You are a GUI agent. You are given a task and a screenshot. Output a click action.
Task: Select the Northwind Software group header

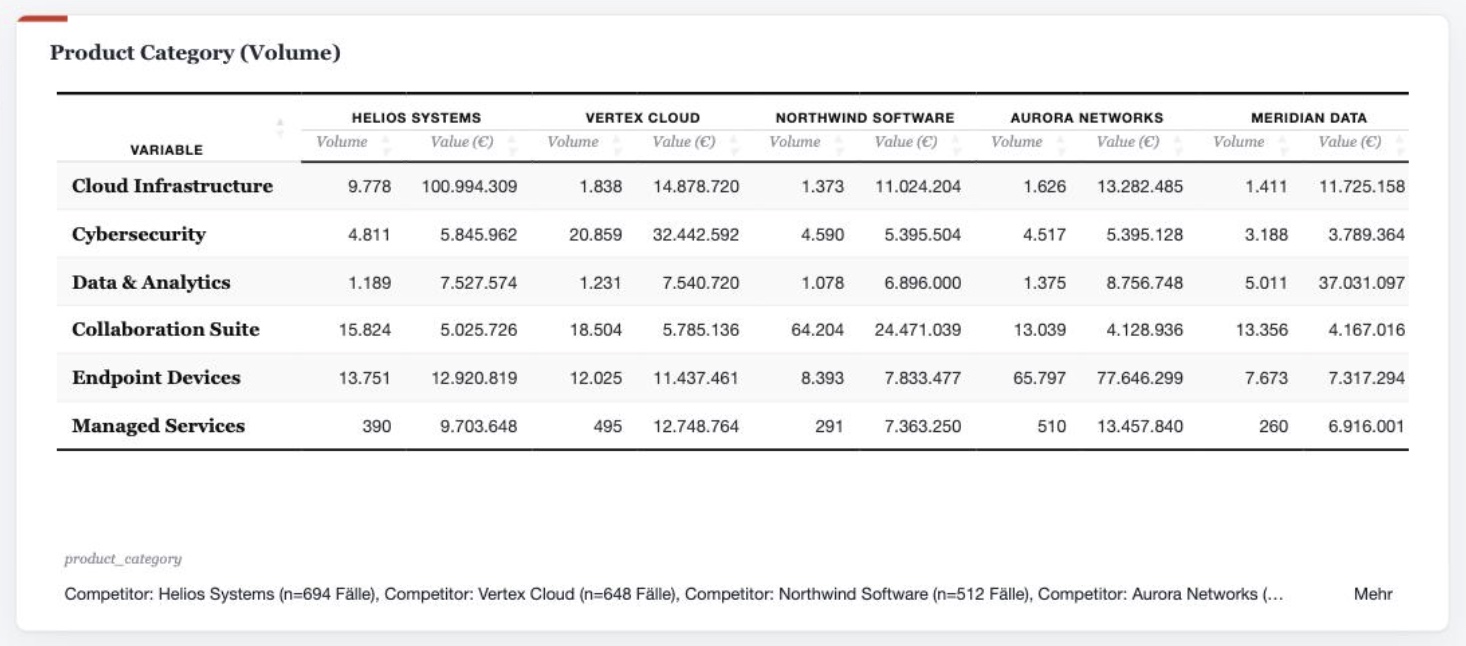coord(865,117)
